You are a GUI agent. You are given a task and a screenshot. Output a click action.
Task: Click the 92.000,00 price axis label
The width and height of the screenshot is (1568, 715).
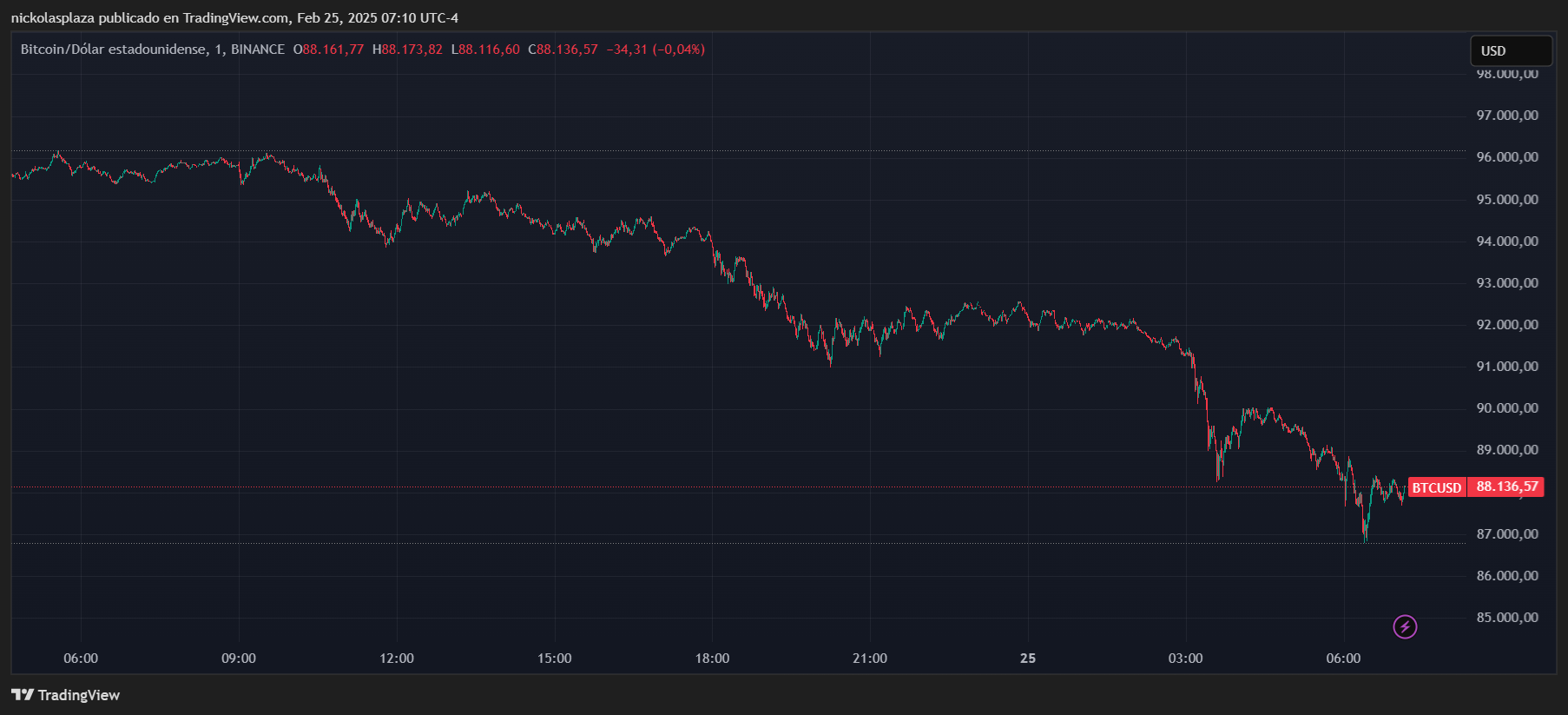[x=1507, y=325]
